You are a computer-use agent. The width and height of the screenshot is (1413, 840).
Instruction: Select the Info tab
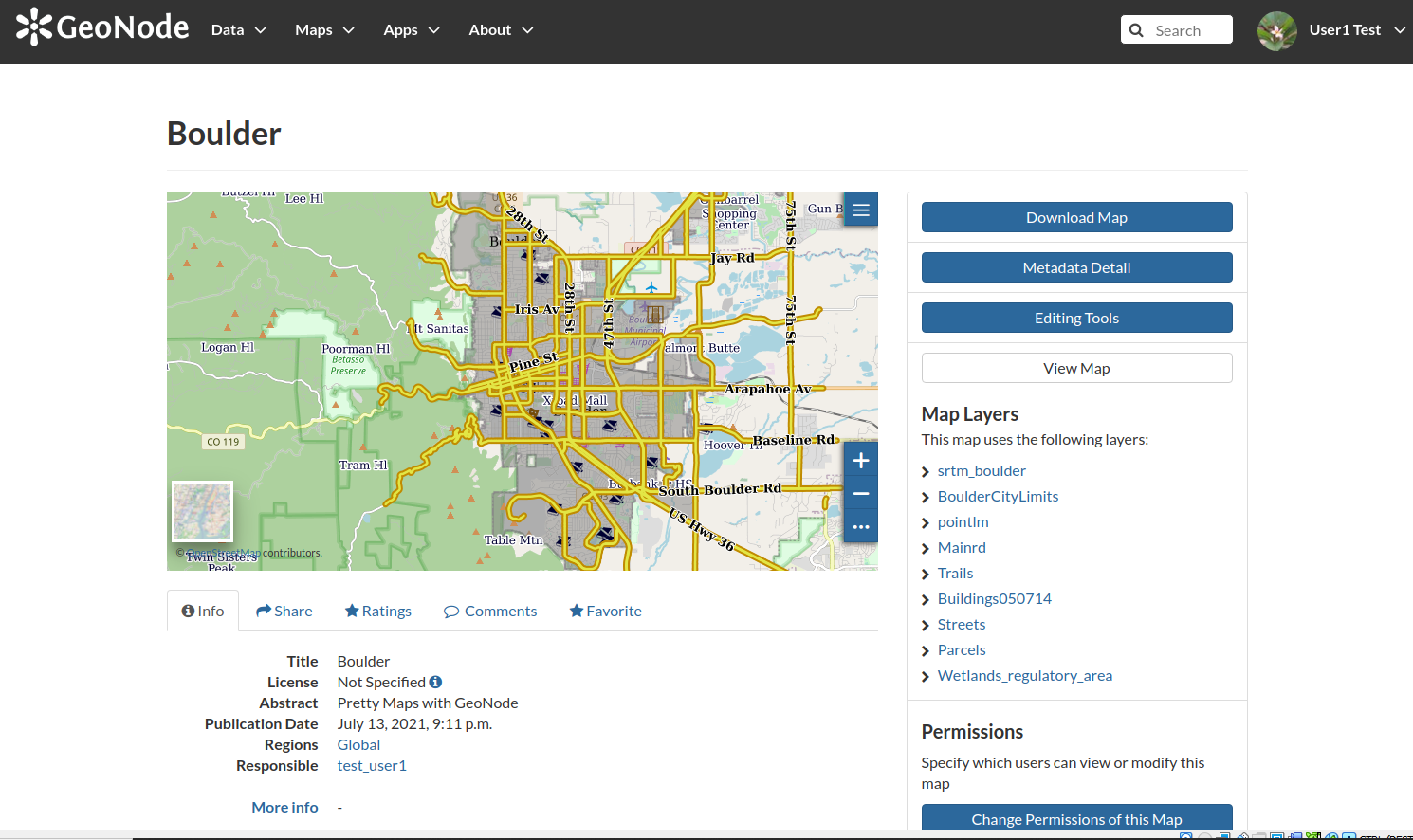[x=203, y=611]
